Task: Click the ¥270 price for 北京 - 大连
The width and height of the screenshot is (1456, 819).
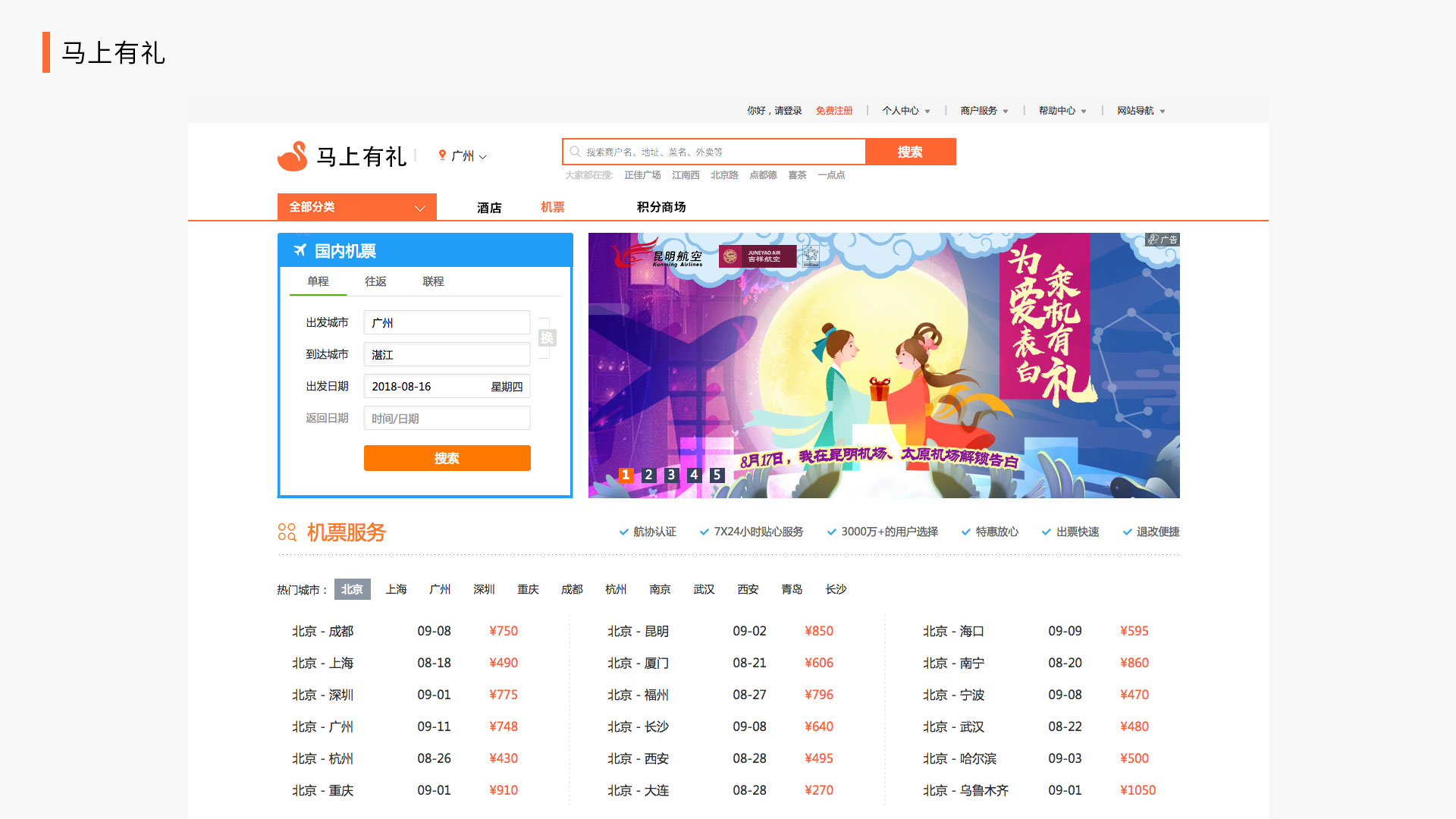Action: [x=819, y=790]
